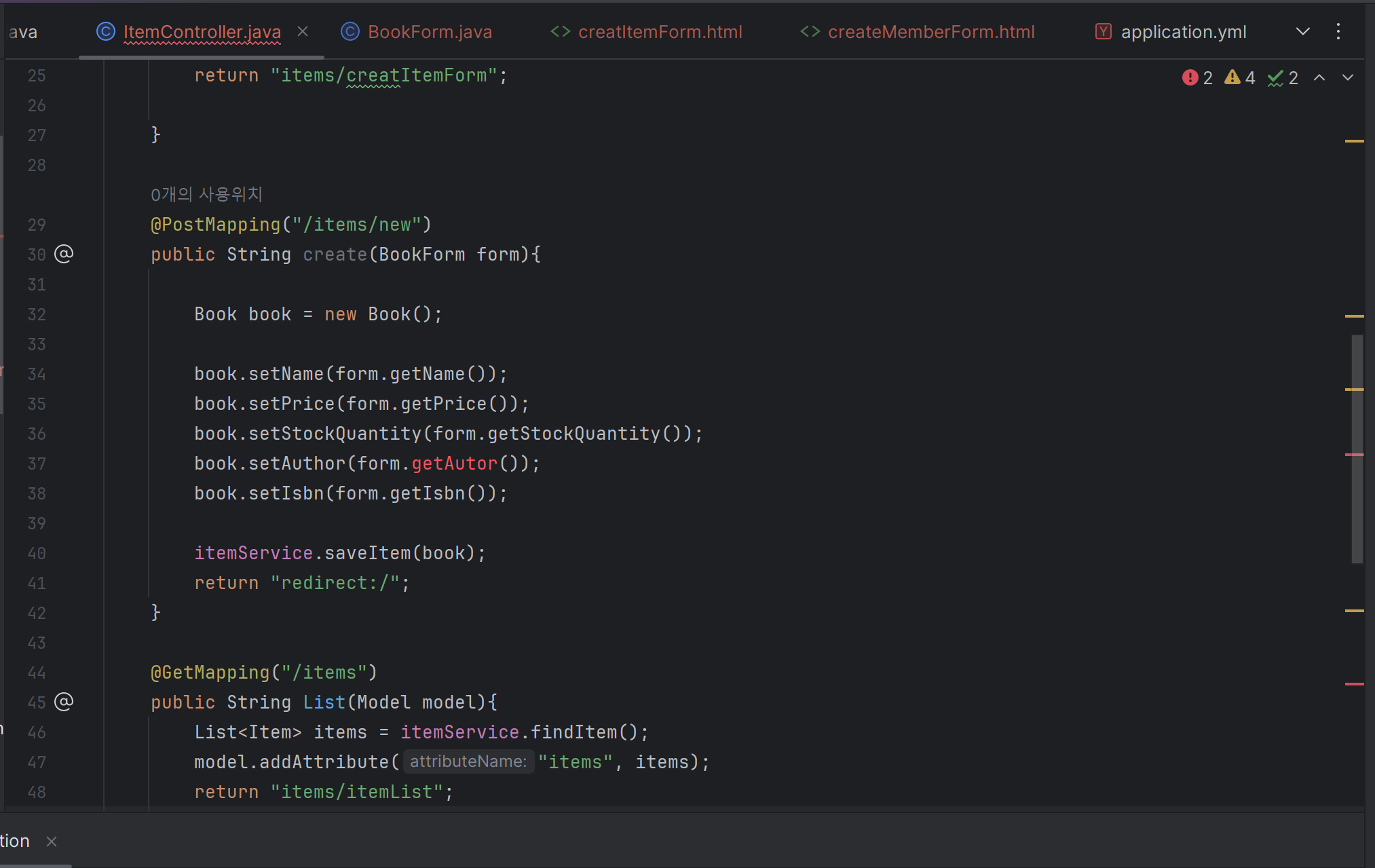Click the red errors count indicator

[1197, 78]
